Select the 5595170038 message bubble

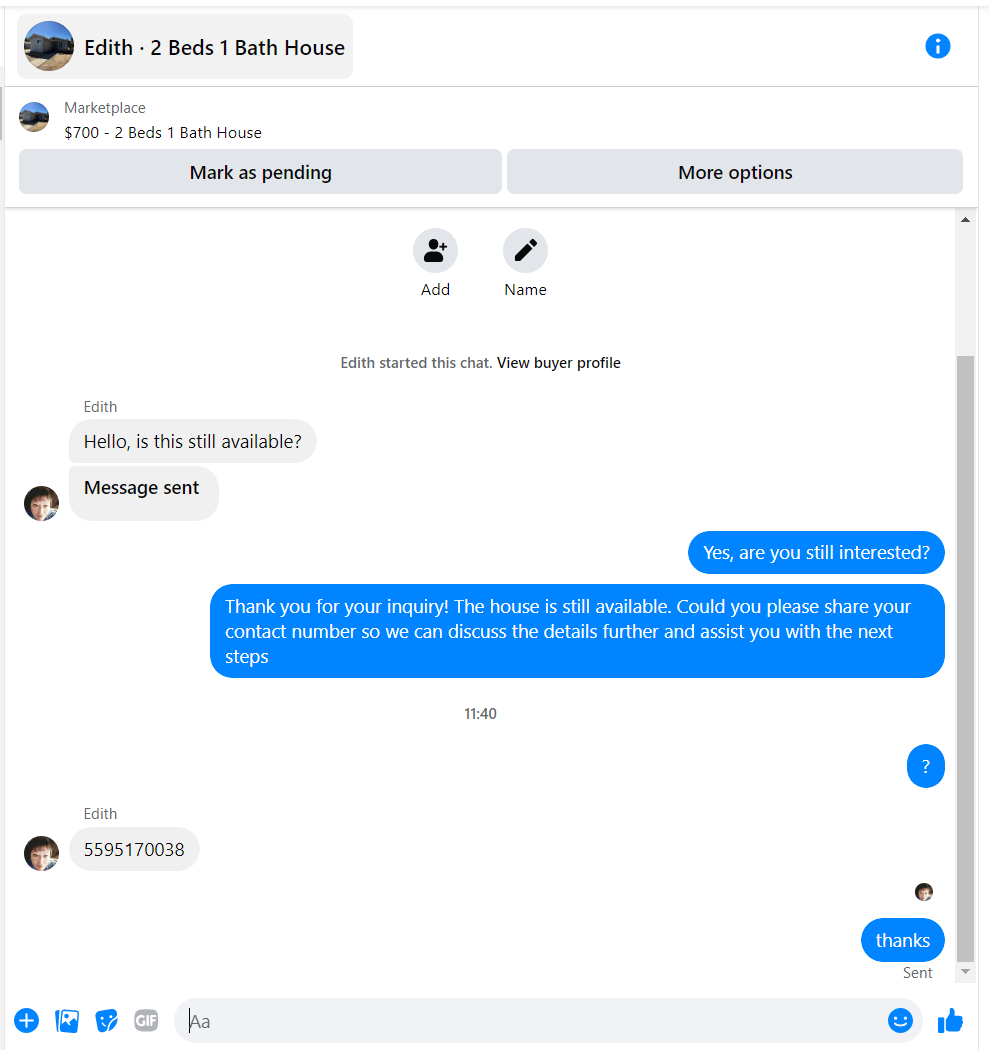(x=134, y=849)
